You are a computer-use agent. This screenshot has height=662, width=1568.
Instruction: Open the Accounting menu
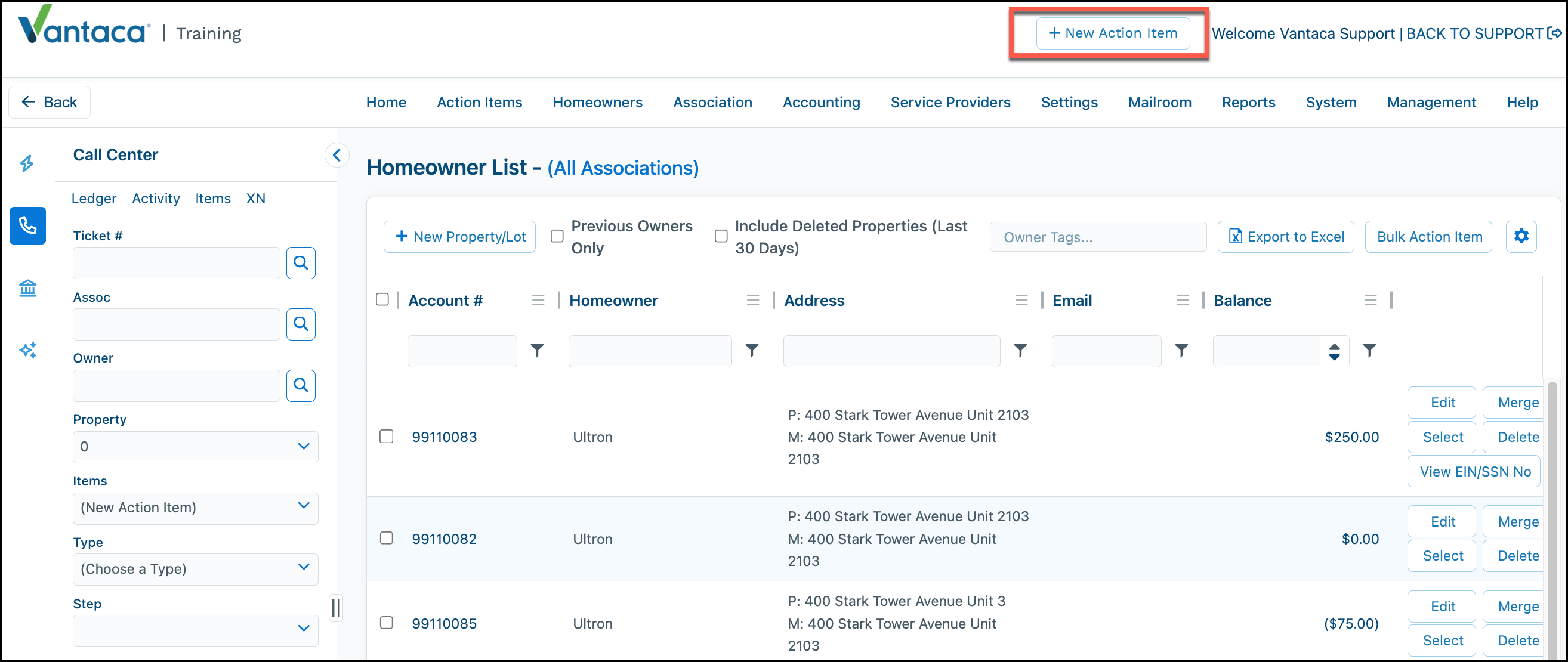821,102
